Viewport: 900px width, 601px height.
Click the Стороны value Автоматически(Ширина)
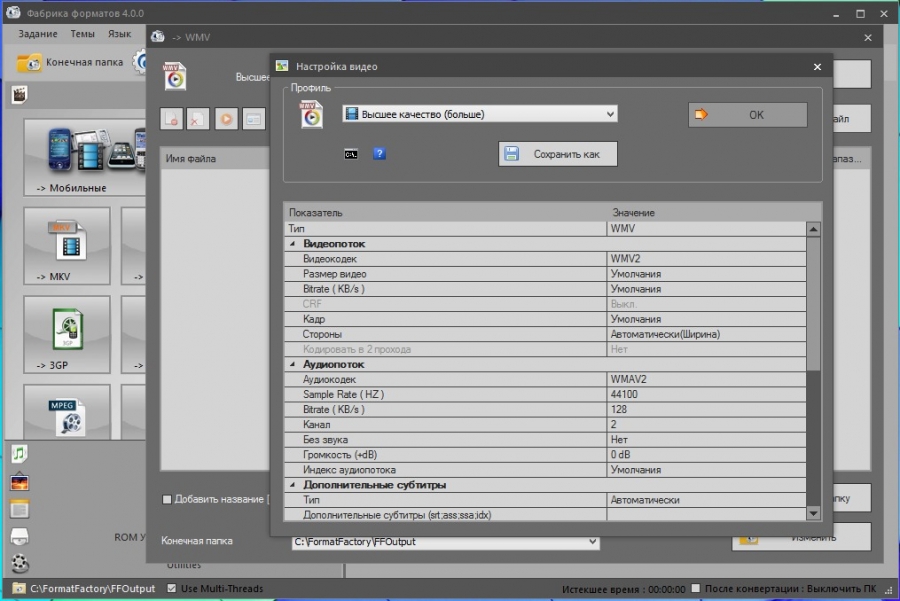point(706,334)
